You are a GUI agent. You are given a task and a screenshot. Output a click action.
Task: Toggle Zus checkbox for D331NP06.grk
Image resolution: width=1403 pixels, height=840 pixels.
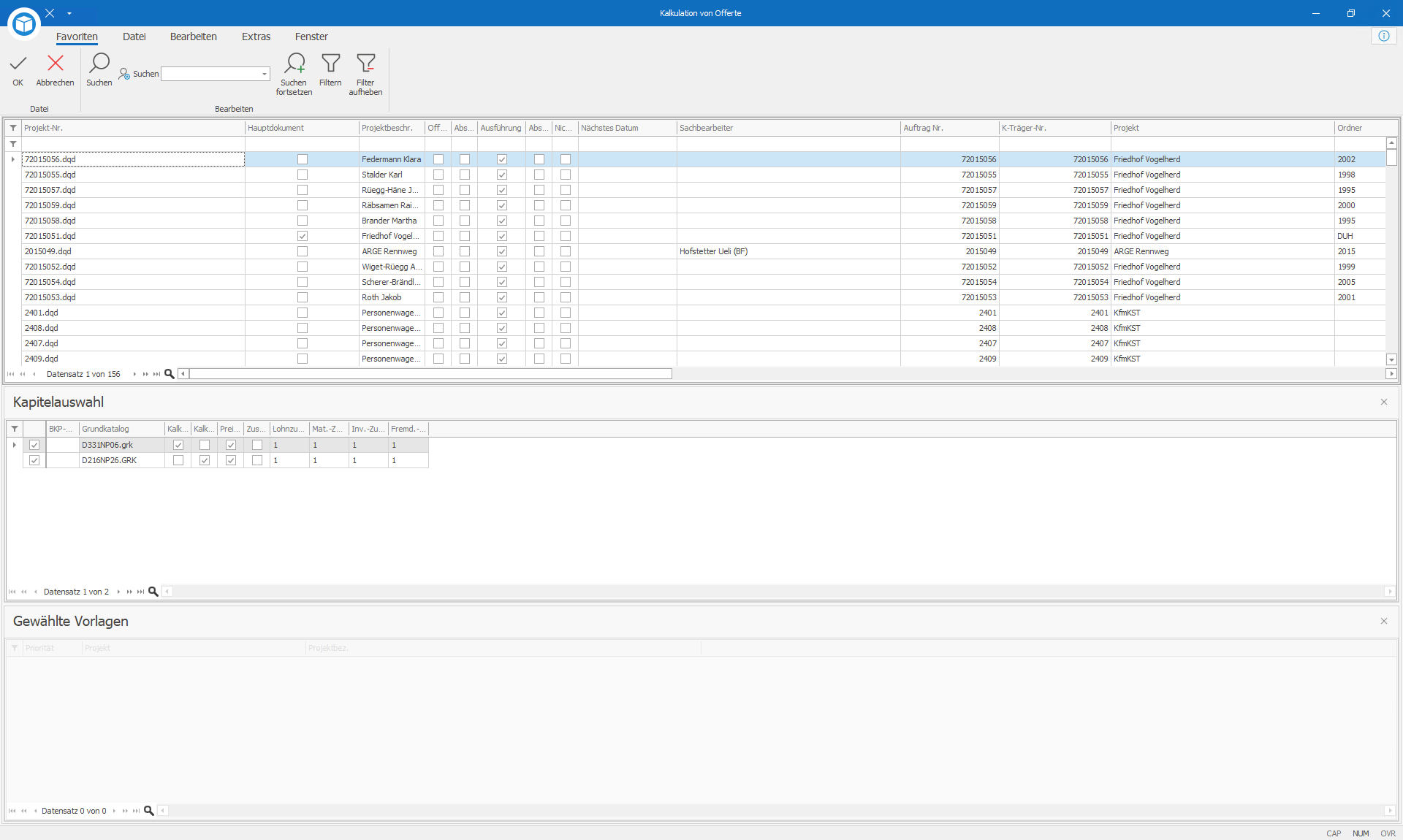pos(257,445)
